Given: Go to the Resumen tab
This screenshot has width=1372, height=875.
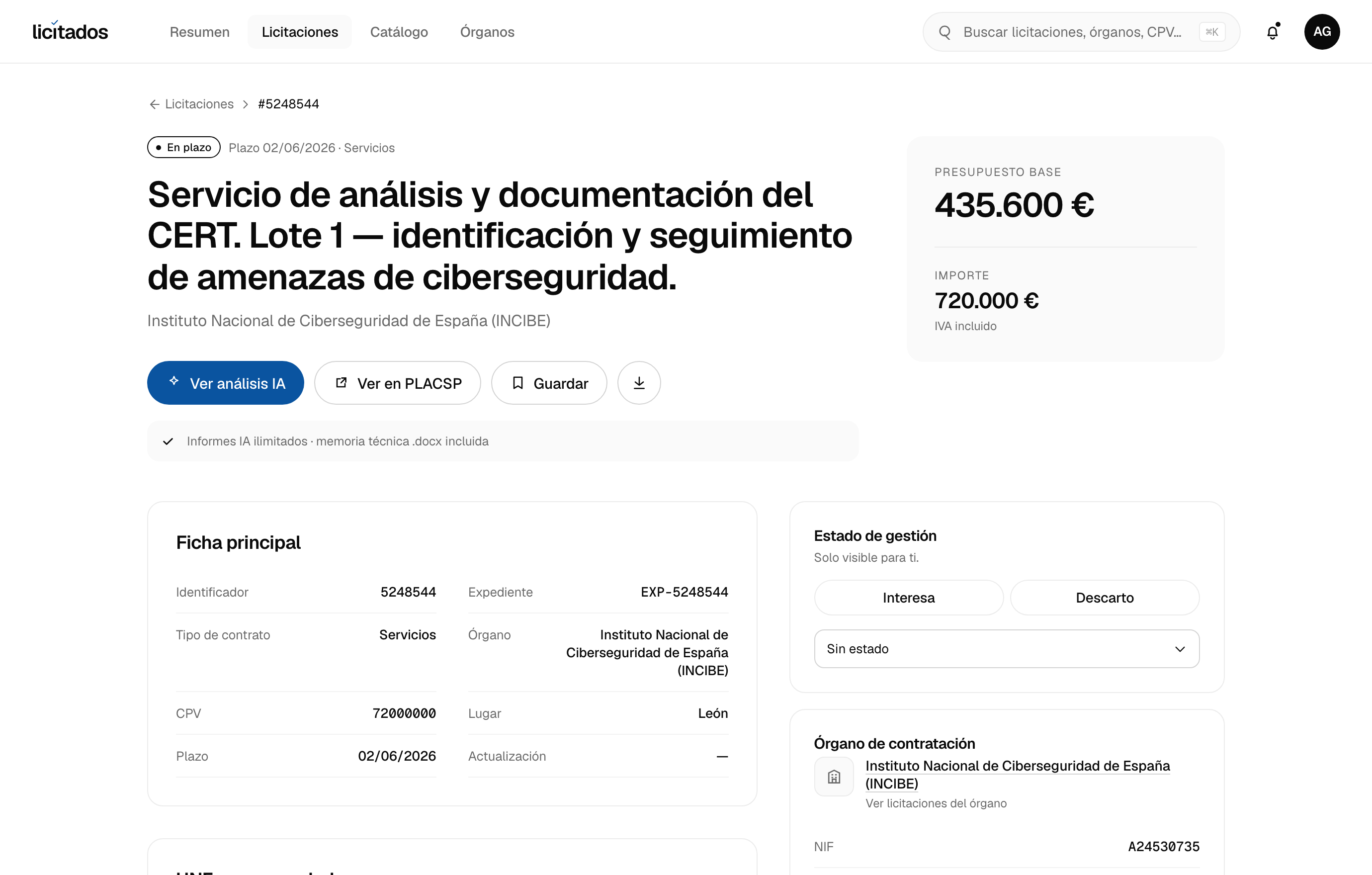Looking at the screenshot, I should (x=199, y=32).
